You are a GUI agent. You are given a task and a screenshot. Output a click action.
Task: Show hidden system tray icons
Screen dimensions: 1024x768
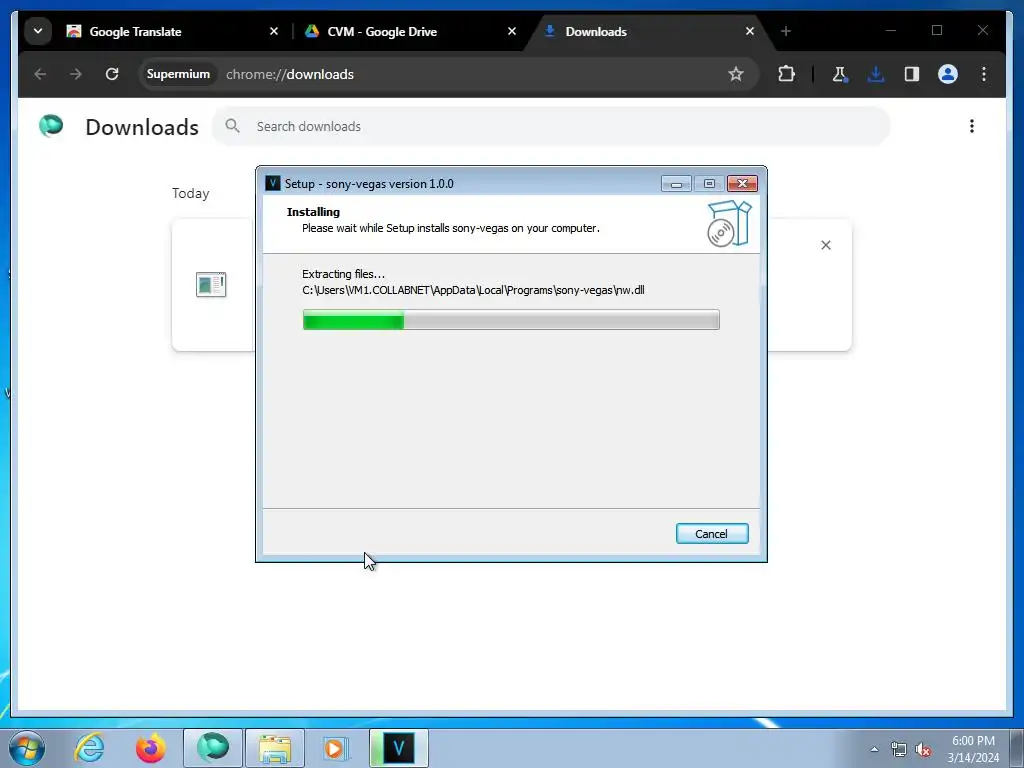pyautogui.click(x=874, y=749)
